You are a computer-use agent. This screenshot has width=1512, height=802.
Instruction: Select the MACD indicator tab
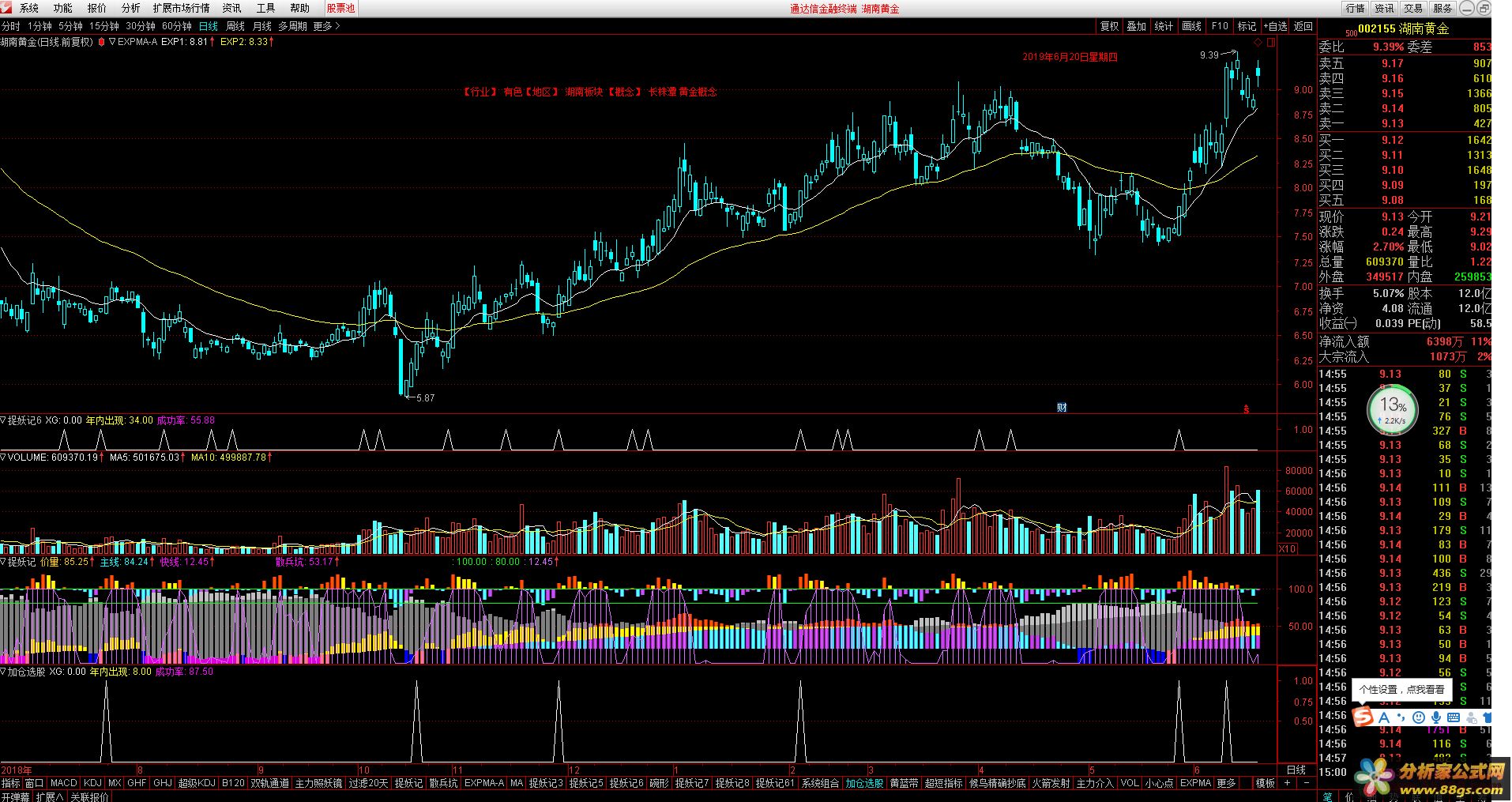[x=64, y=783]
